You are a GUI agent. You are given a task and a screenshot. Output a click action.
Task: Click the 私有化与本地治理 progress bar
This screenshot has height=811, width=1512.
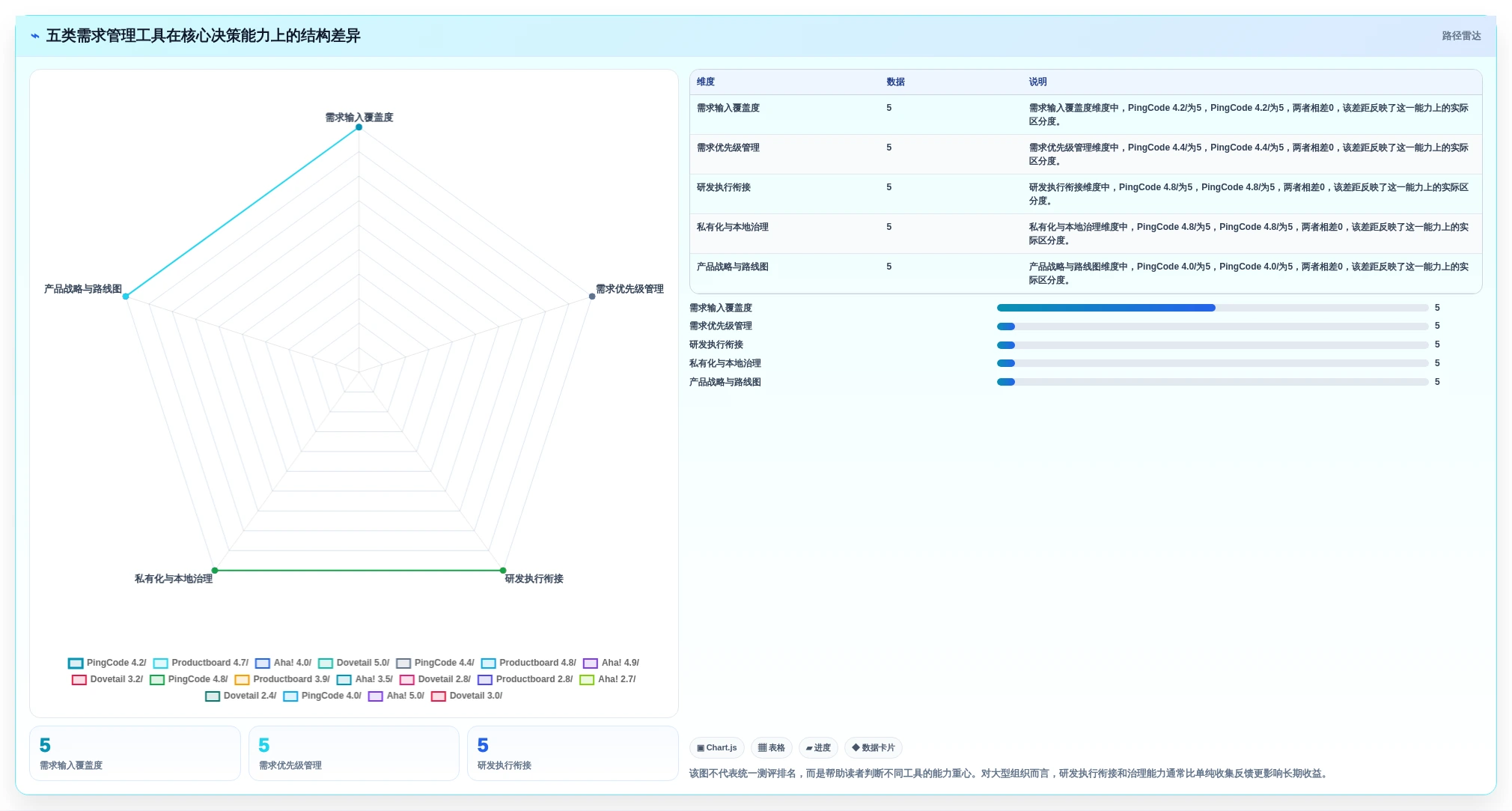pyautogui.click(x=1213, y=363)
